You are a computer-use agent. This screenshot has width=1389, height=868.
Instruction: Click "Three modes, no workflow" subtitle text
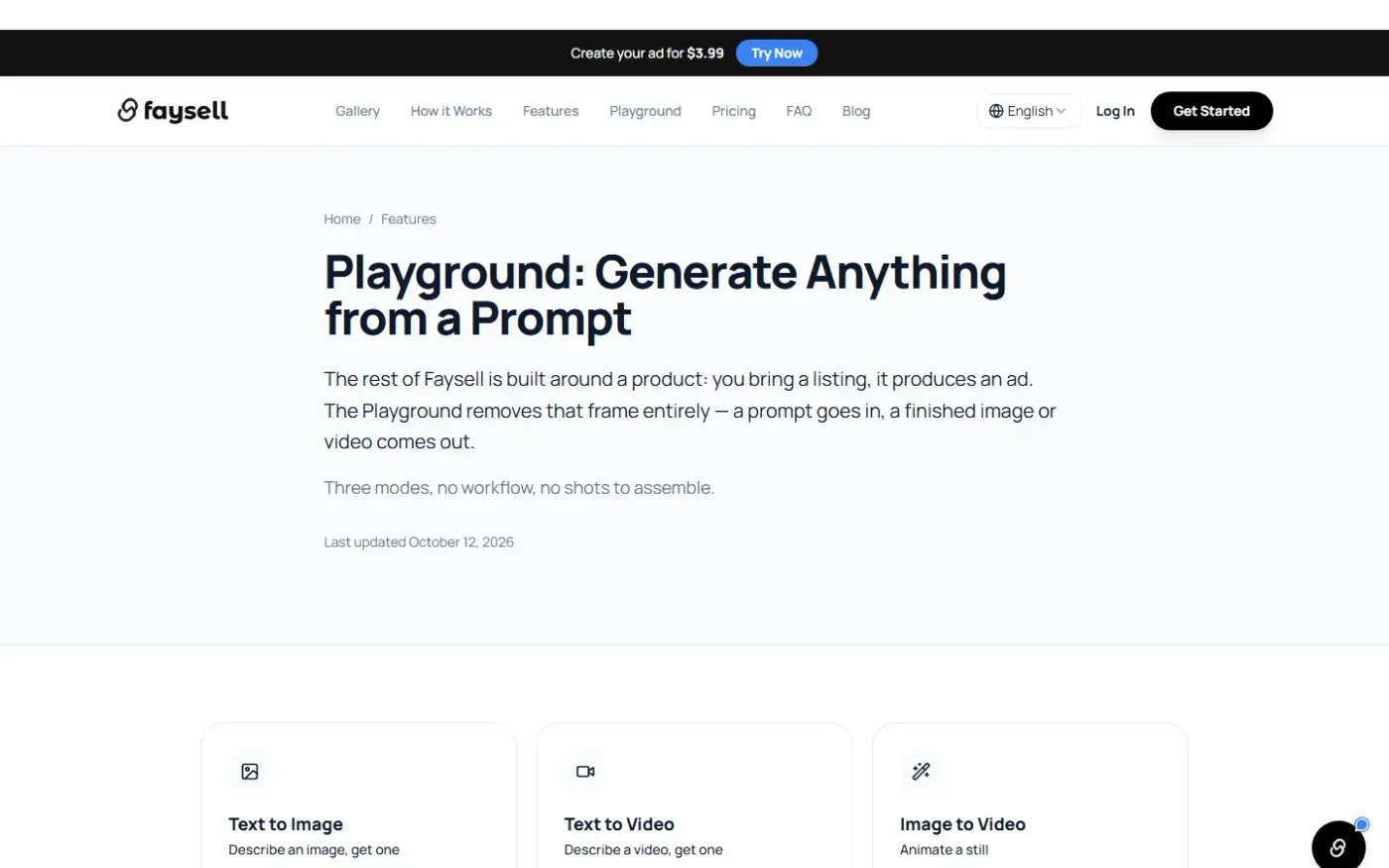coord(519,488)
